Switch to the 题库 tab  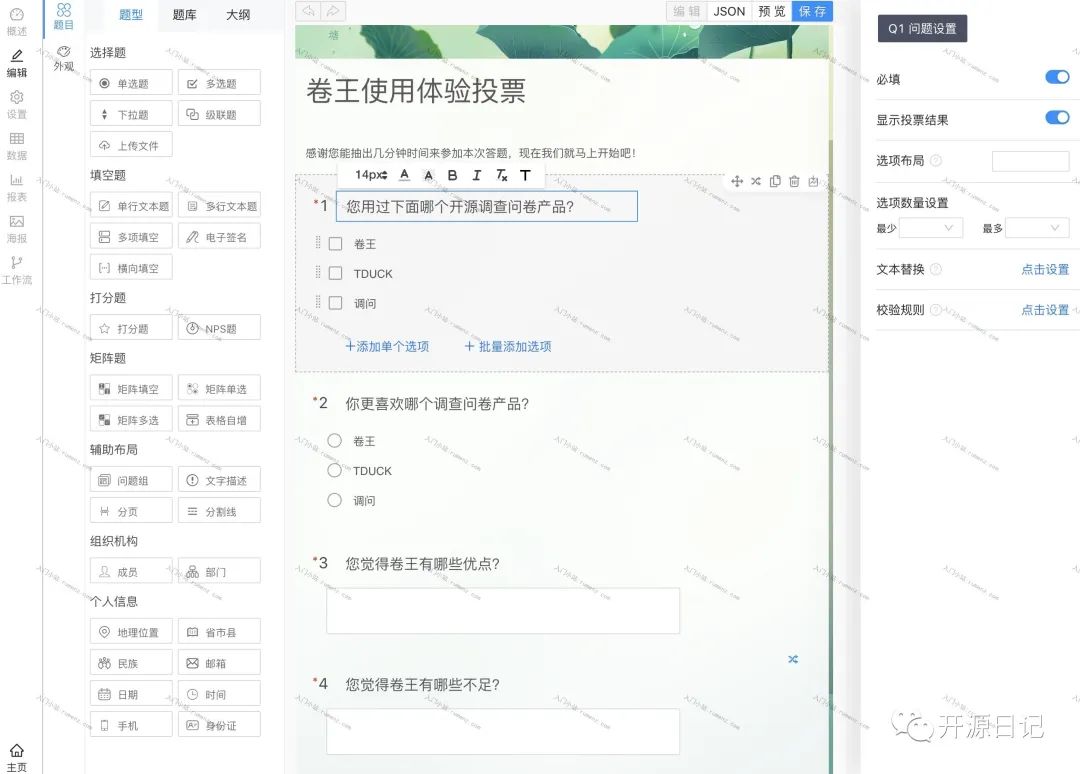click(184, 14)
